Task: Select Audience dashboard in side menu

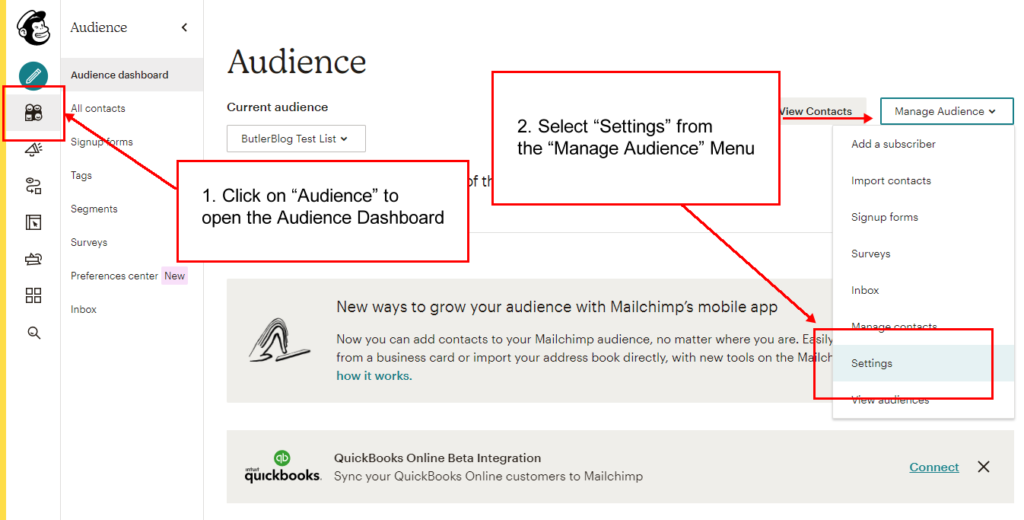Action: pos(132,75)
